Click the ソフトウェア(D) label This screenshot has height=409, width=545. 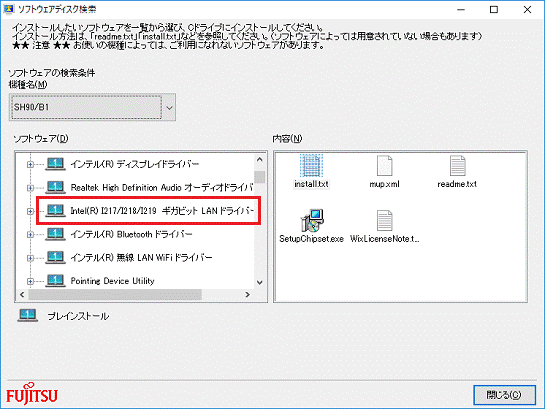click(41, 139)
